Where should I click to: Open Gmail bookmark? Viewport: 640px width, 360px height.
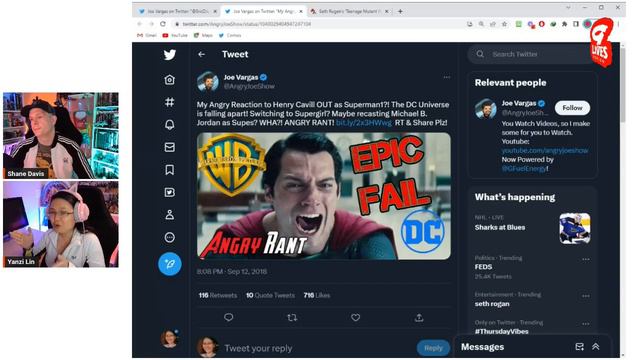[147, 36]
